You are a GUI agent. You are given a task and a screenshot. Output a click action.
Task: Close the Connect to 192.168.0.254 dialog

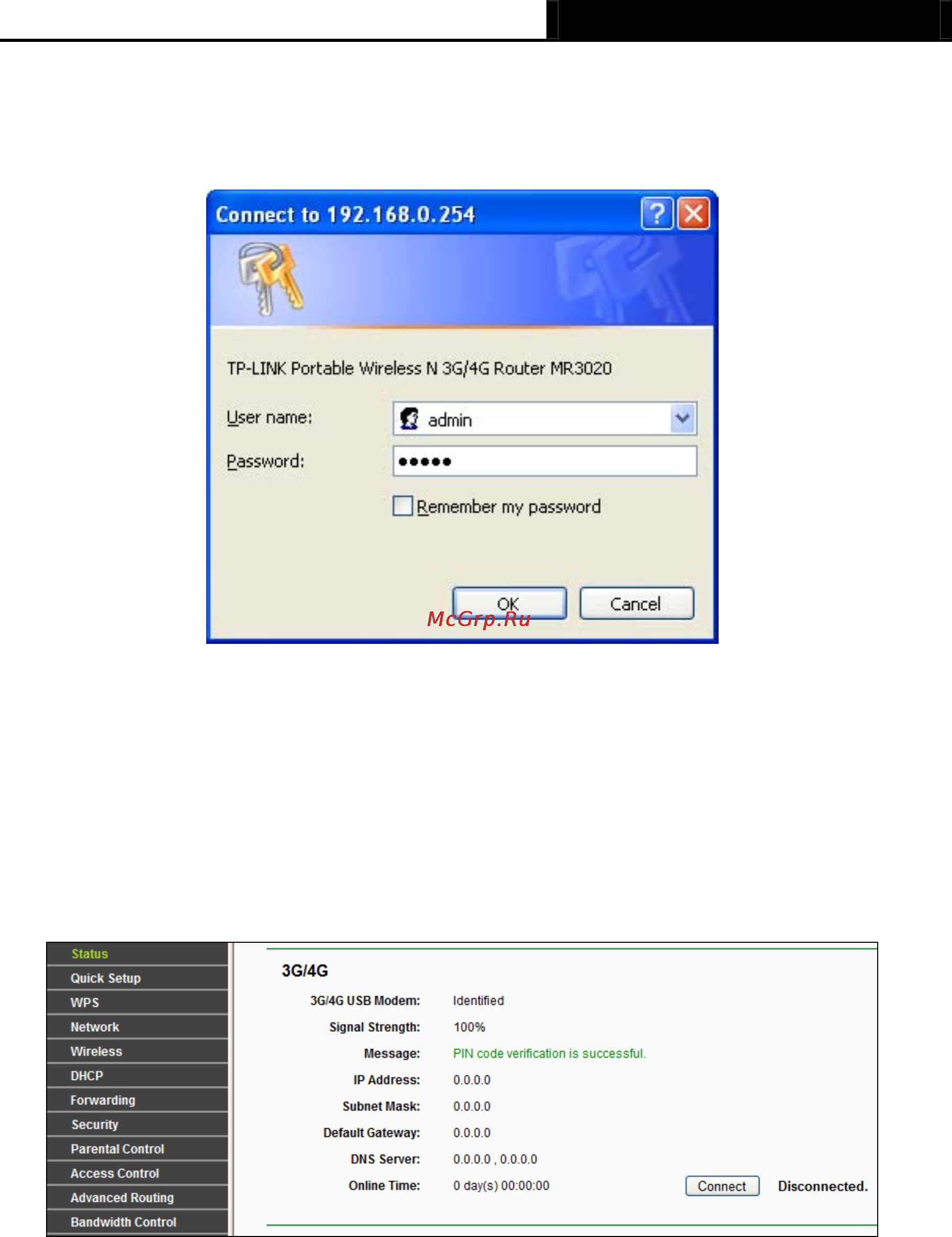[694, 214]
